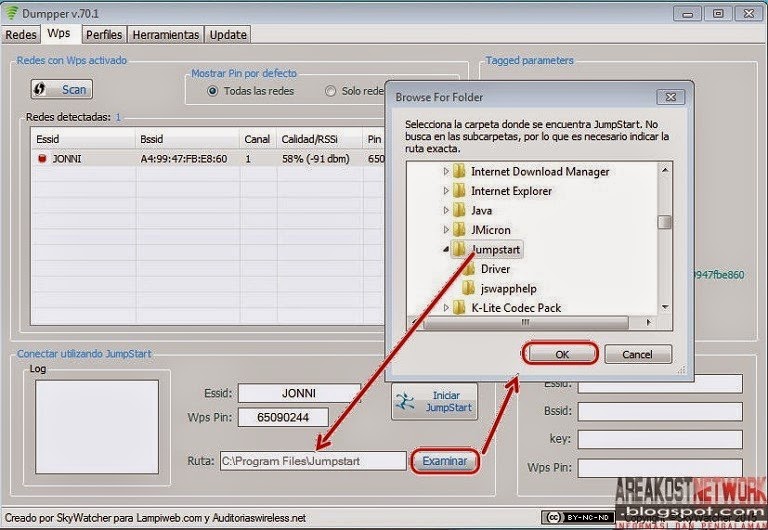Image resolution: width=768 pixels, height=530 pixels.
Task: Select the Solo redes radio option
Action: (x=330, y=91)
